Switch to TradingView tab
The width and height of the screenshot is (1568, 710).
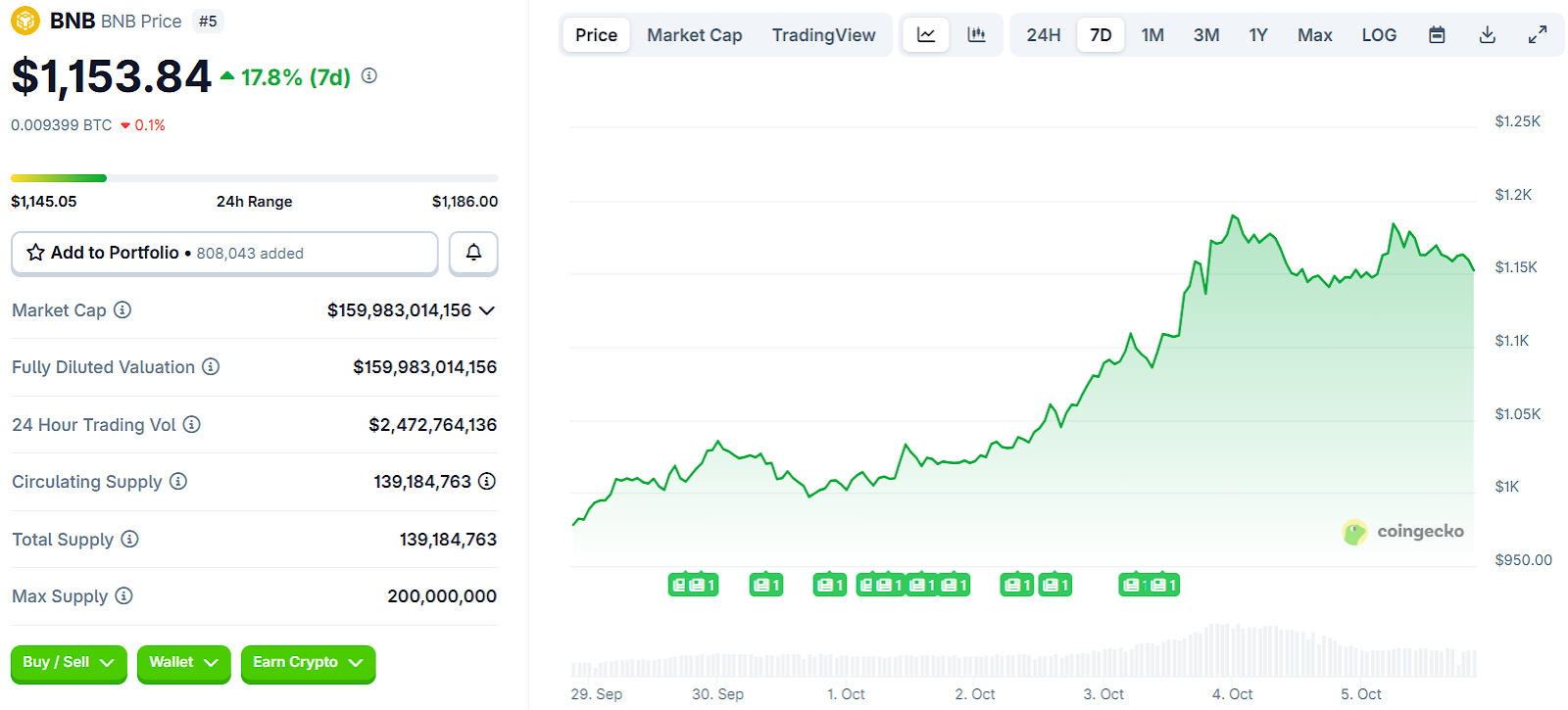click(823, 35)
